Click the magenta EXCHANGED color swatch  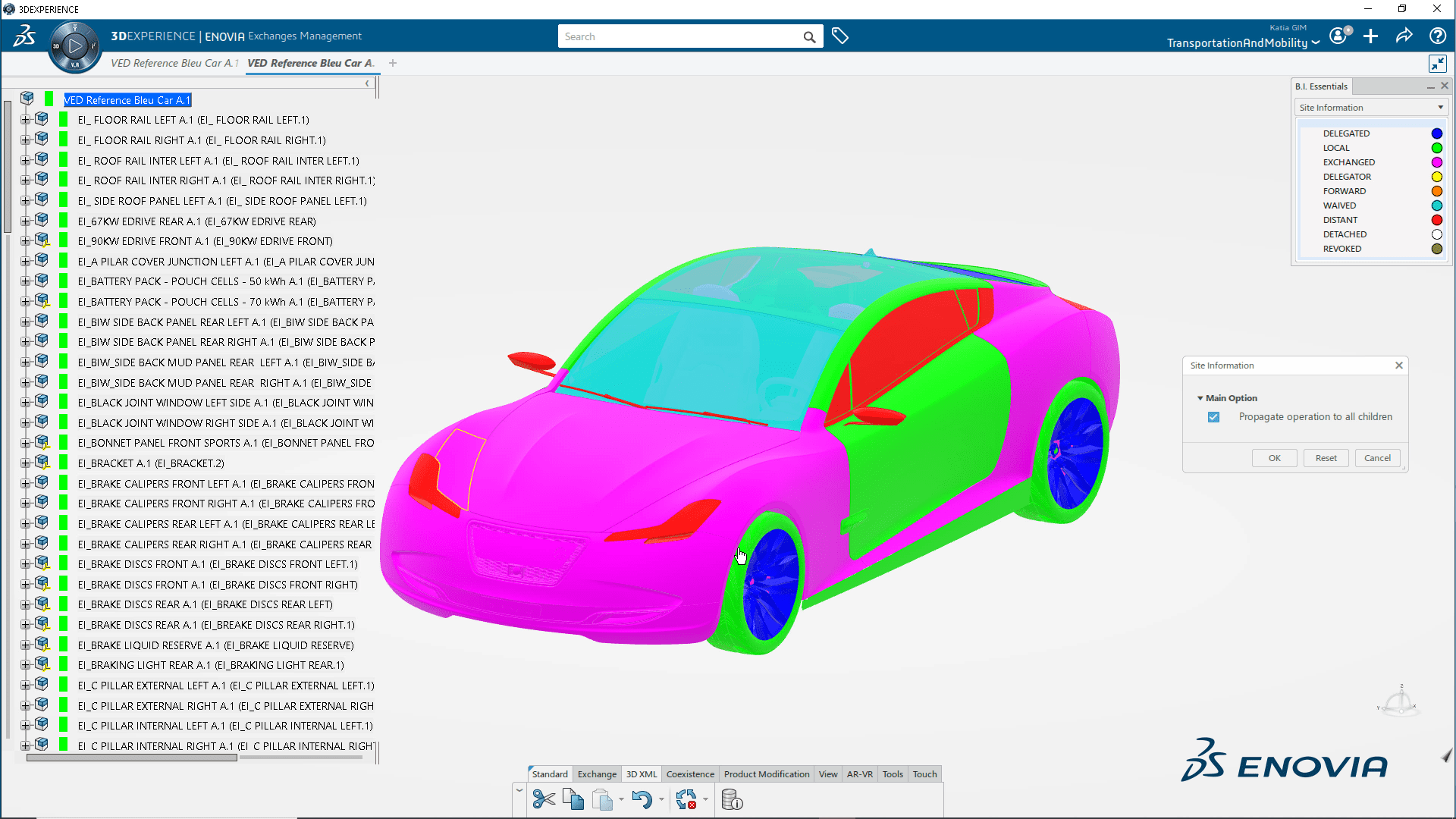click(x=1436, y=162)
